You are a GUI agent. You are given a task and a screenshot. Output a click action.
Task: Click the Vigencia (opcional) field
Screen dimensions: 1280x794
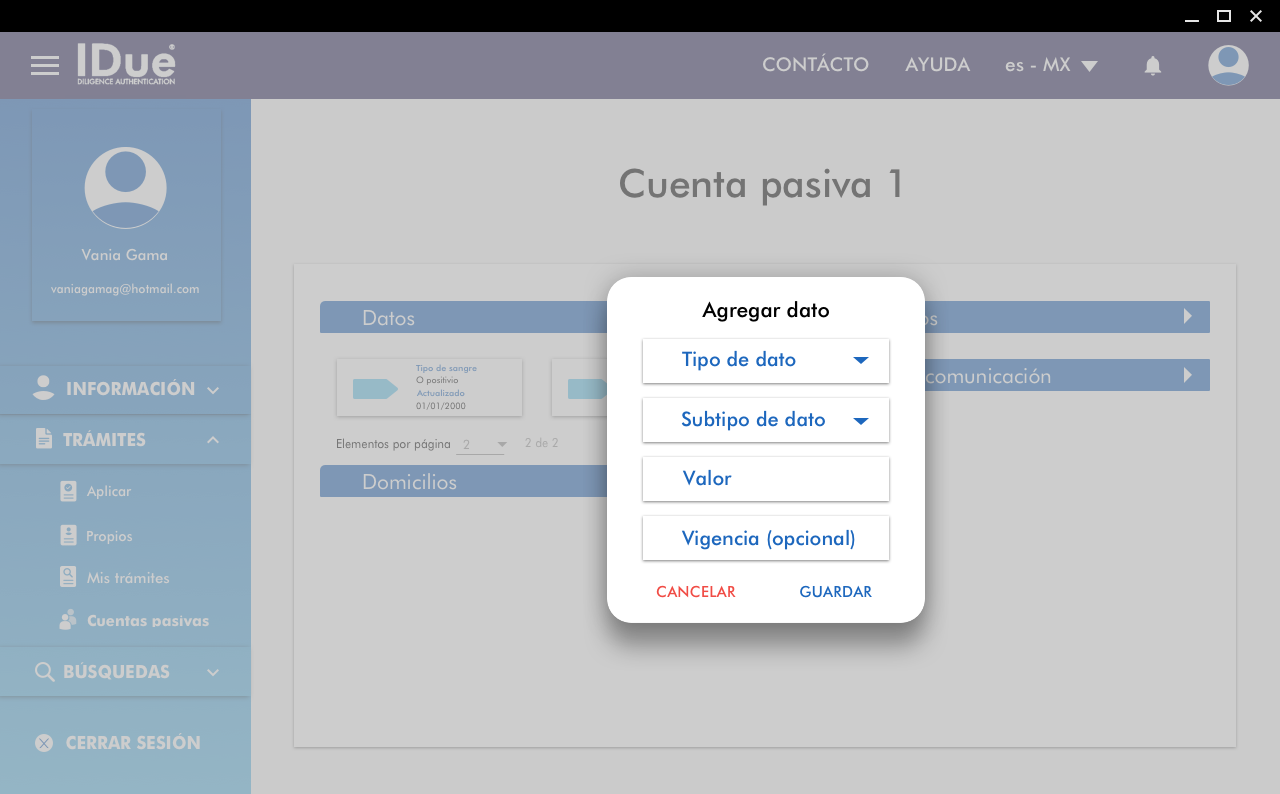[x=765, y=538]
